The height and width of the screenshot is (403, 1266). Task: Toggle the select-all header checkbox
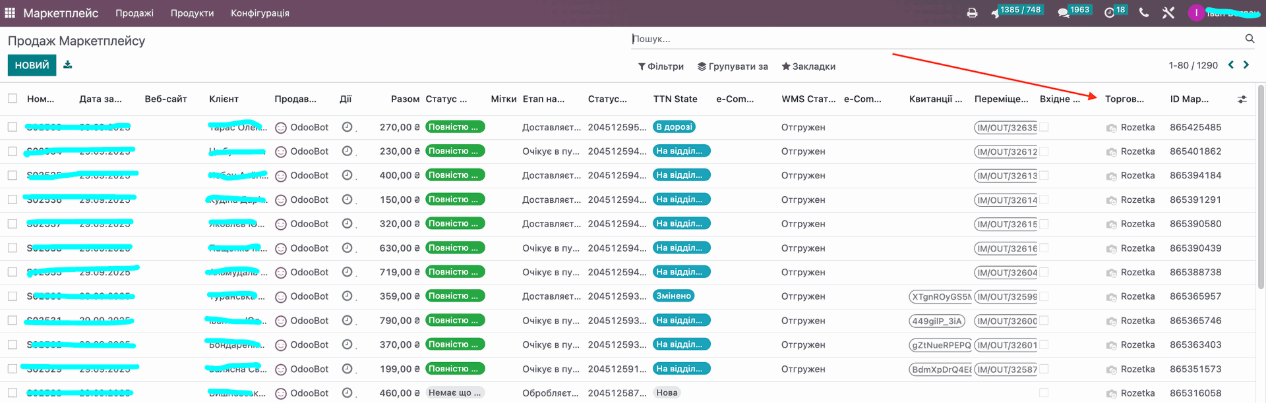click(x=13, y=98)
